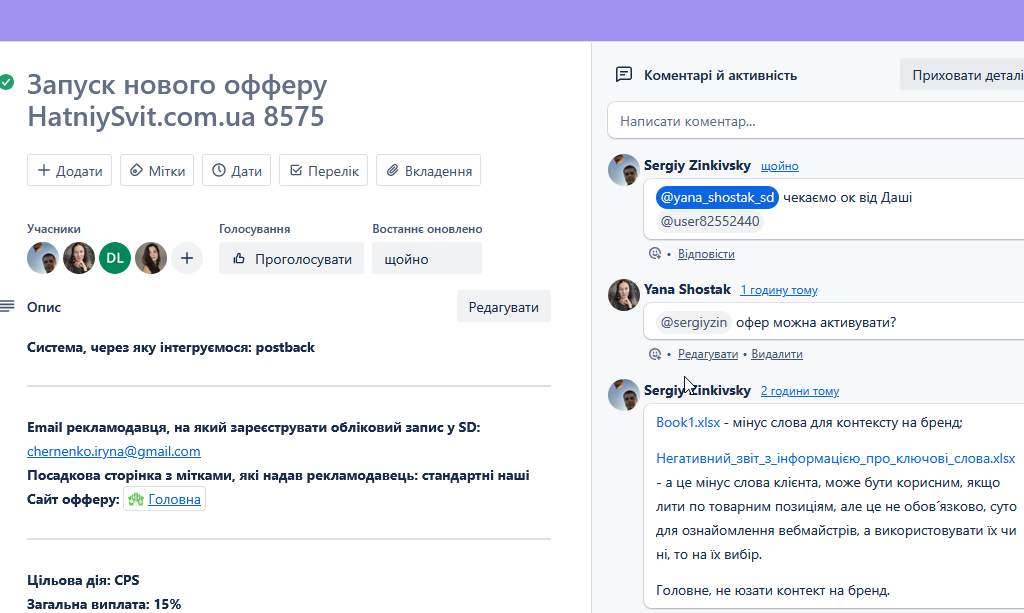Viewport: 1024px width, 613px height.
Task: Click Редагувати under Yana's comment
Action: pyautogui.click(x=708, y=354)
